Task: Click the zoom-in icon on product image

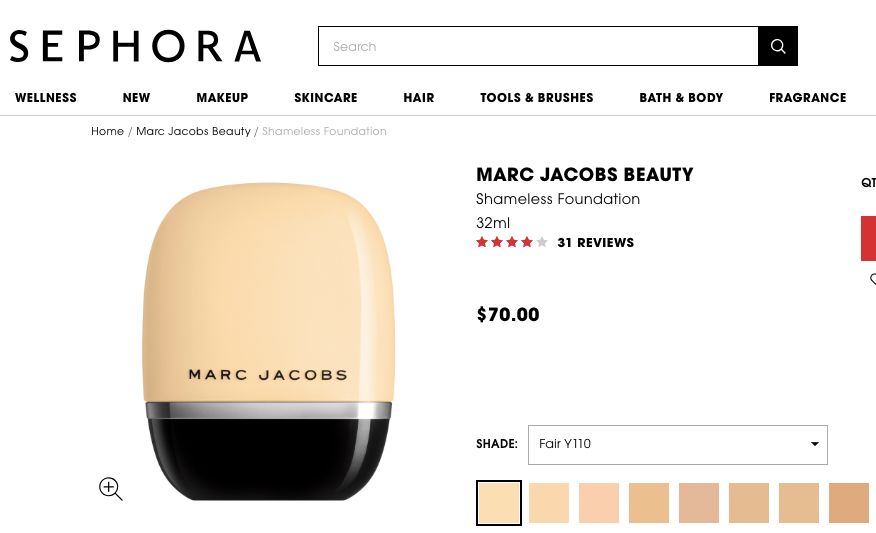Action: [111, 489]
